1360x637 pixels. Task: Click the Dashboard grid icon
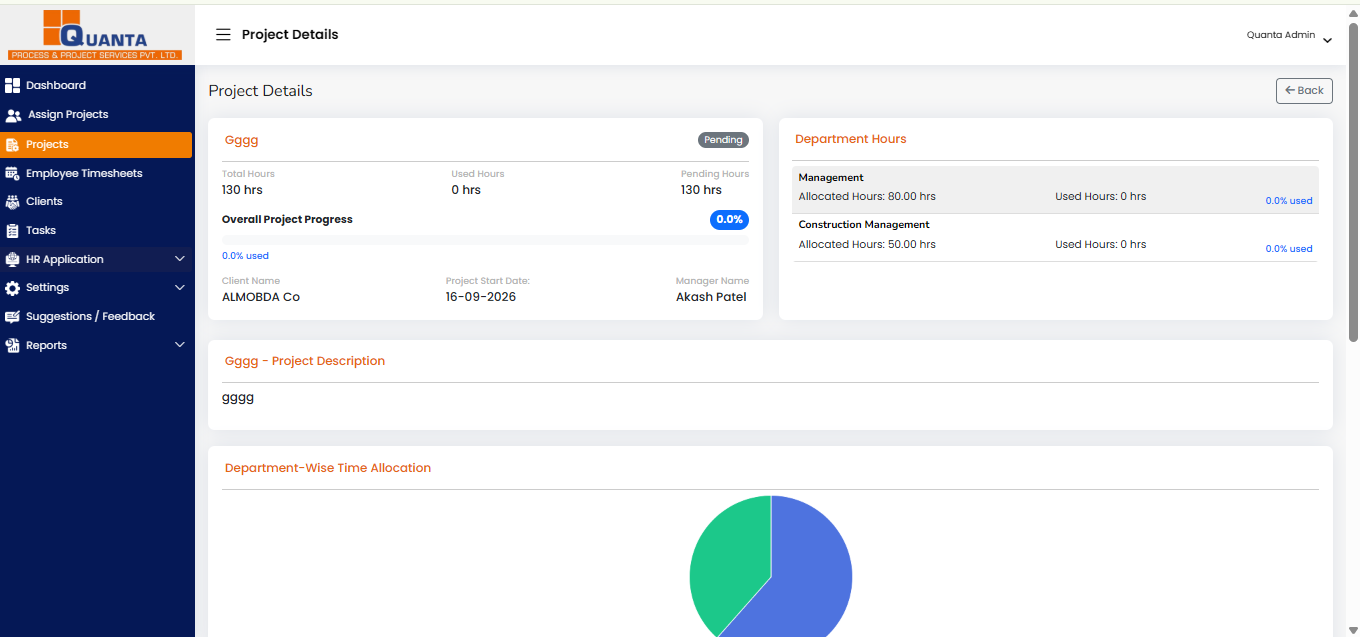pos(12,85)
